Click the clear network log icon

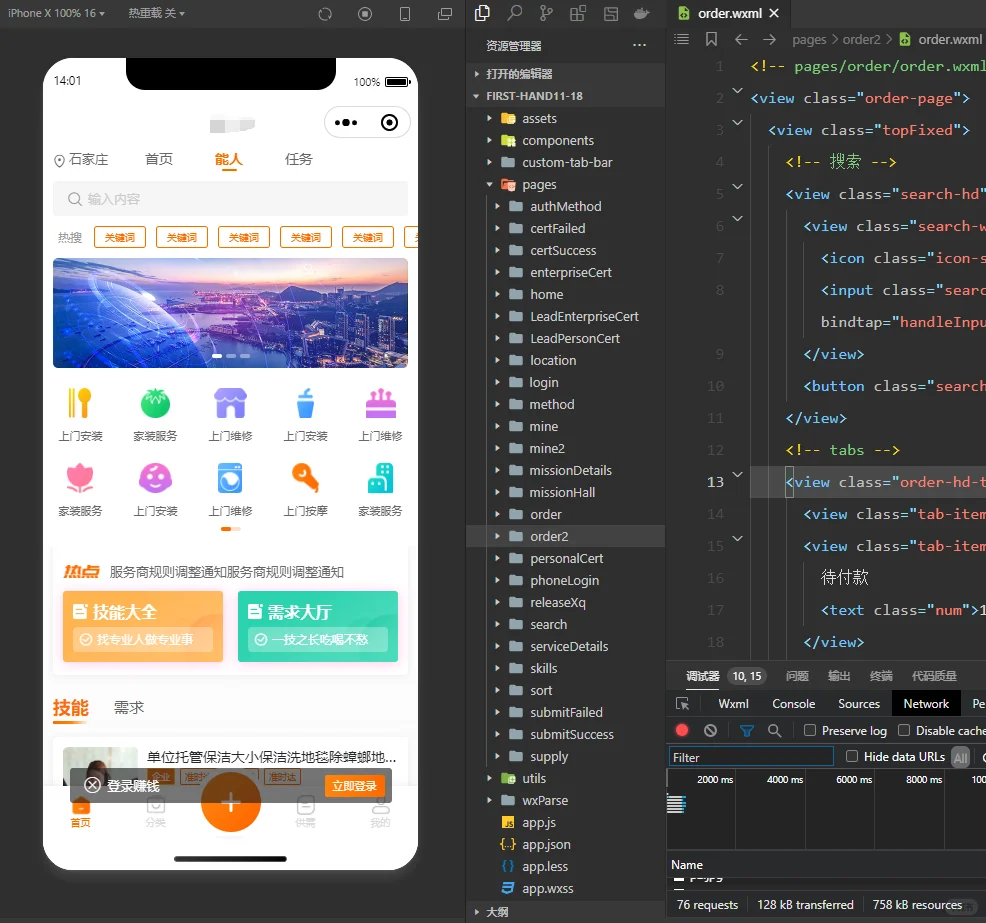pos(711,730)
